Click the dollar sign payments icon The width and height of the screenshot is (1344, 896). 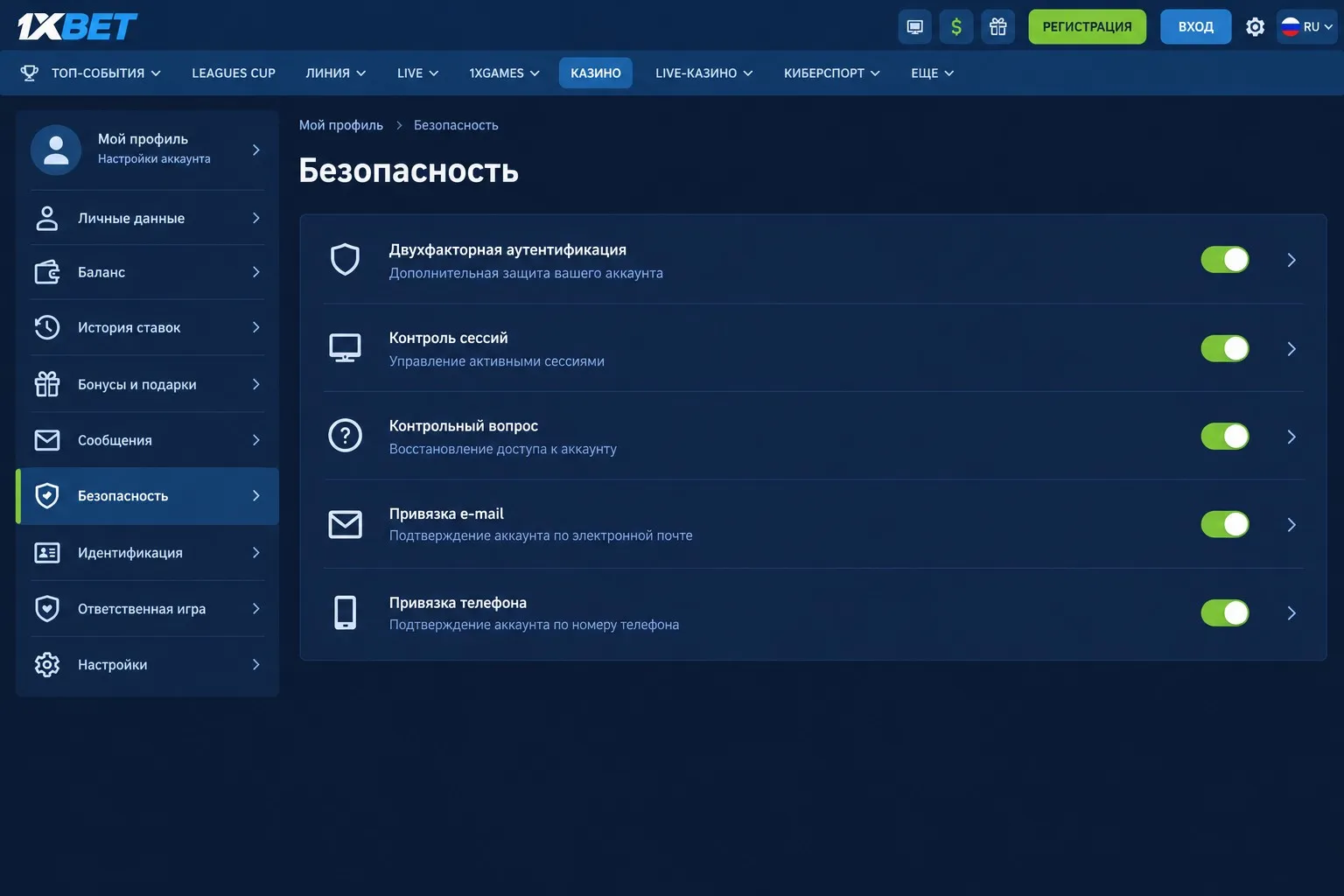click(956, 27)
